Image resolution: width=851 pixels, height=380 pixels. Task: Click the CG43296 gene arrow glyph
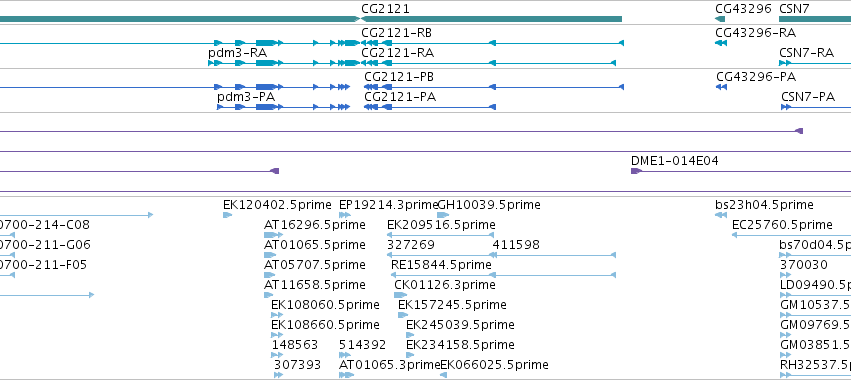(x=720, y=19)
